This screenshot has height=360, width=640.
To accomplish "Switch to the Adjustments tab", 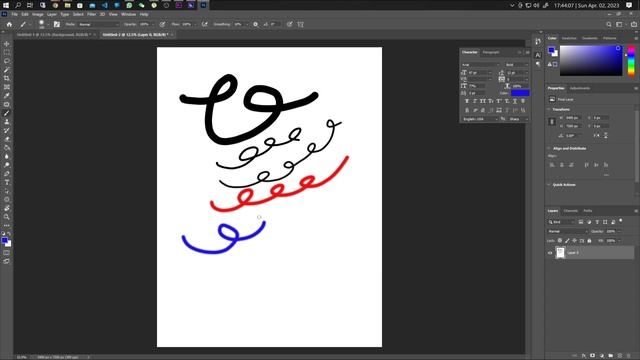I will coord(580,88).
